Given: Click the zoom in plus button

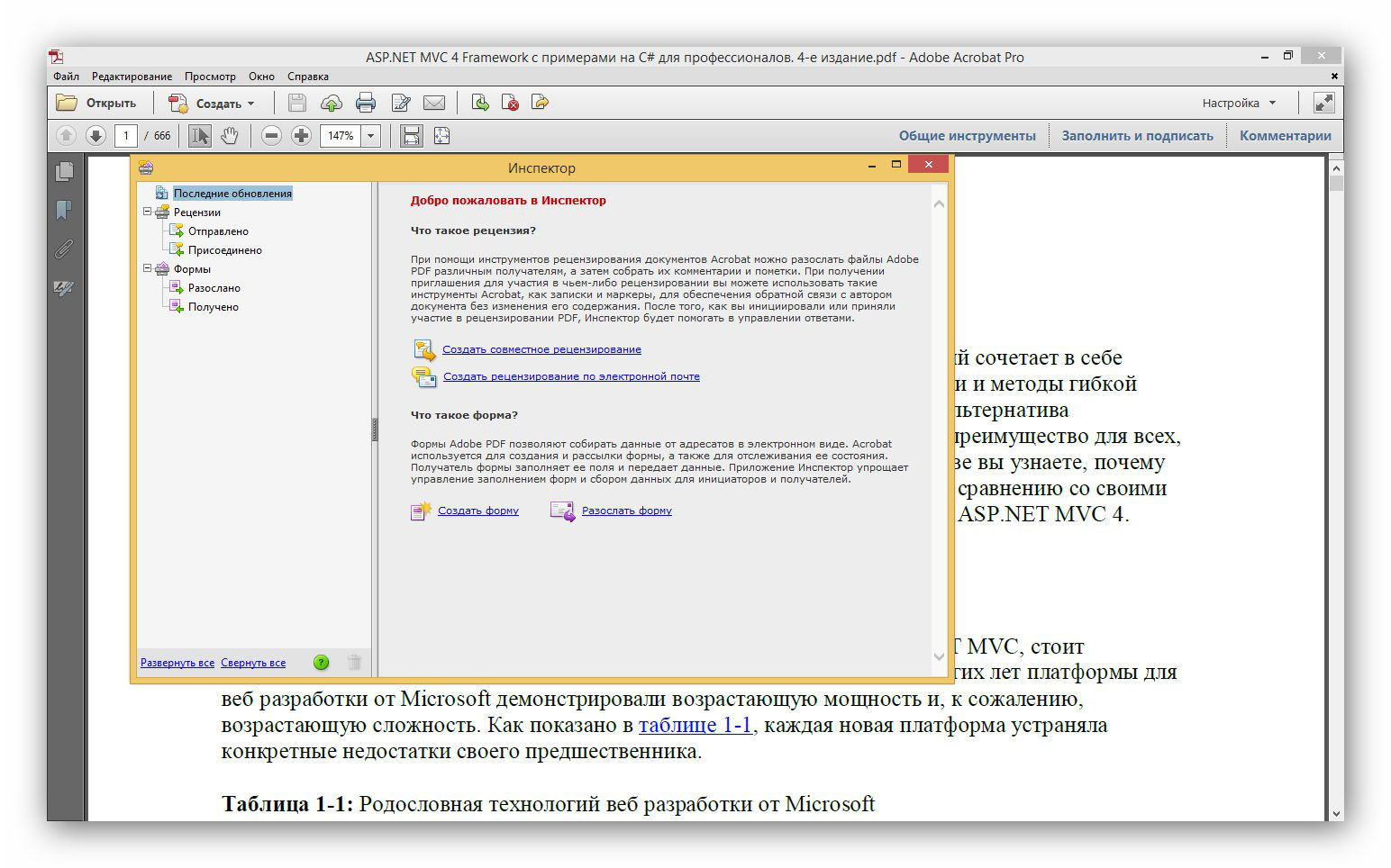Looking at the screenshot, I should tap(301, 136).
